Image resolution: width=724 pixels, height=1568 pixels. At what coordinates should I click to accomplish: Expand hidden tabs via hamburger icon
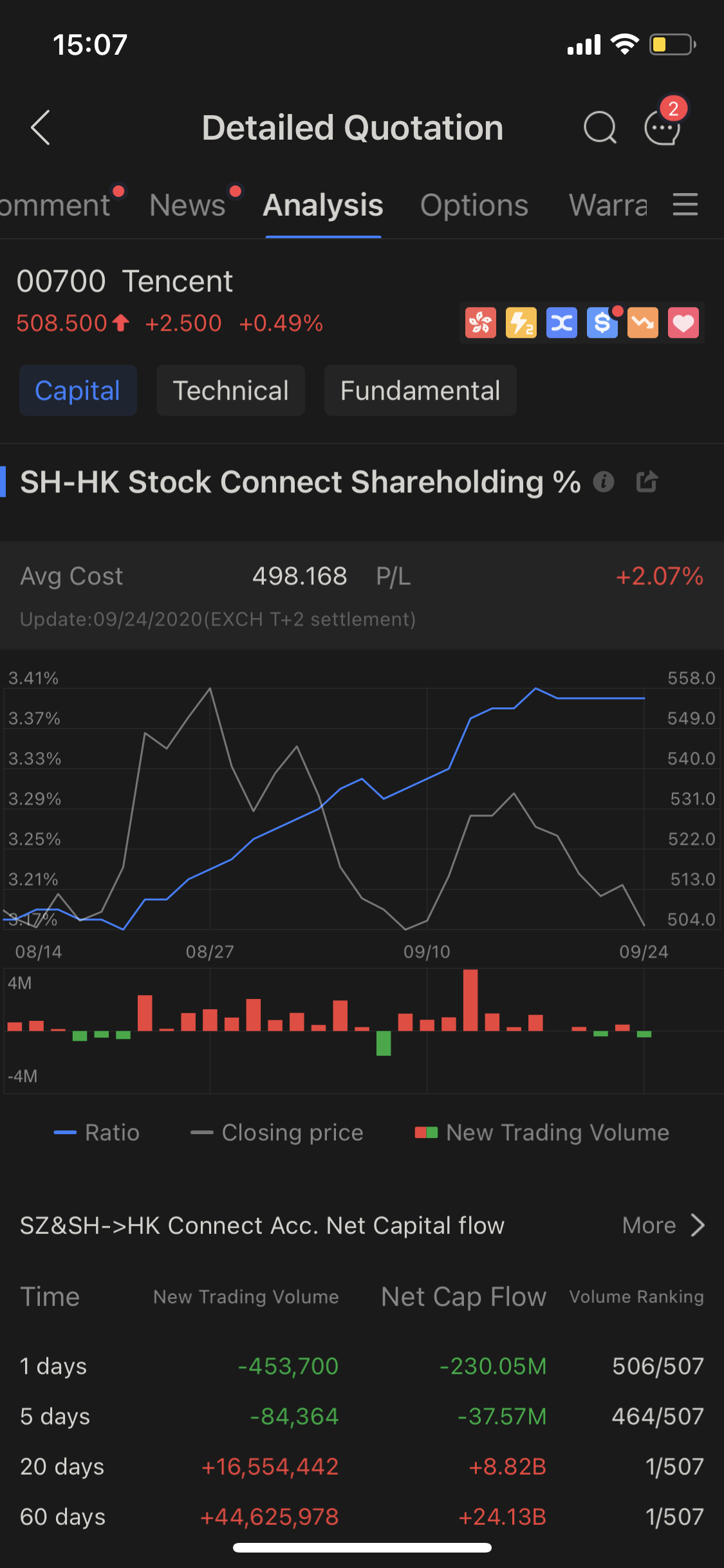[685, 205]
